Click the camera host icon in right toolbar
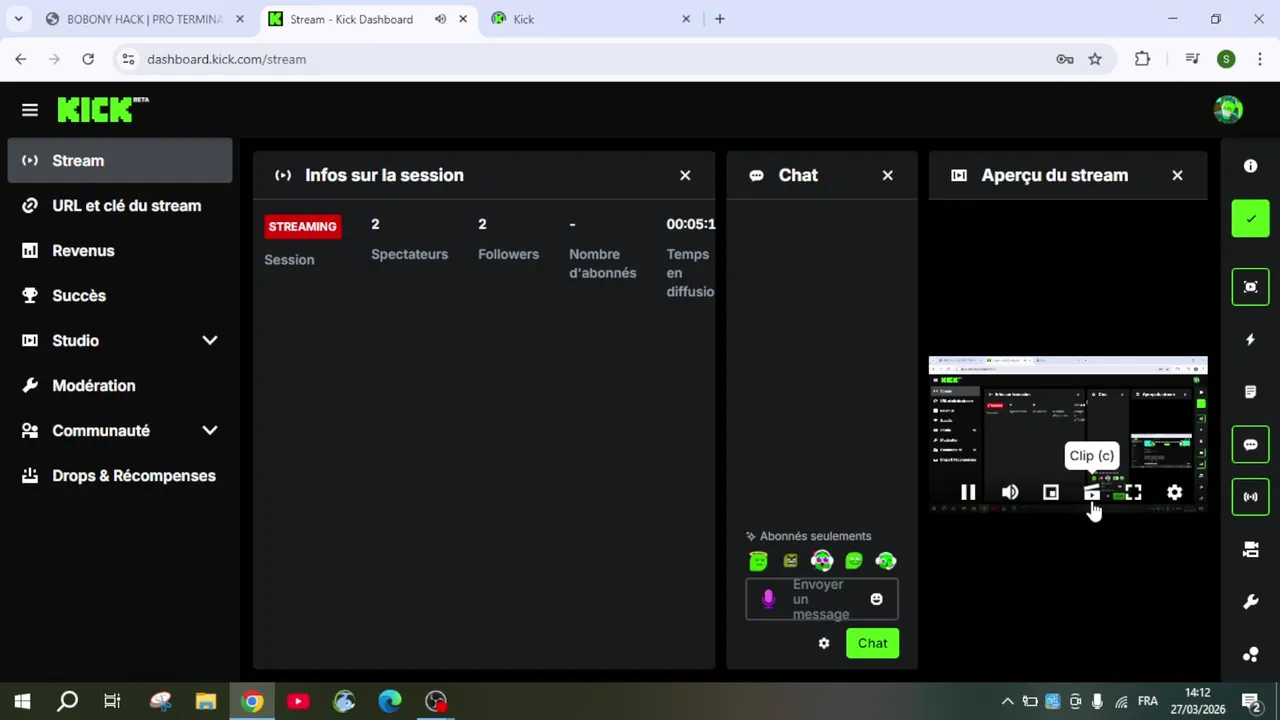Image resolution: width=1280 pixels, height=720 pixels. (x=1250, y=549)
